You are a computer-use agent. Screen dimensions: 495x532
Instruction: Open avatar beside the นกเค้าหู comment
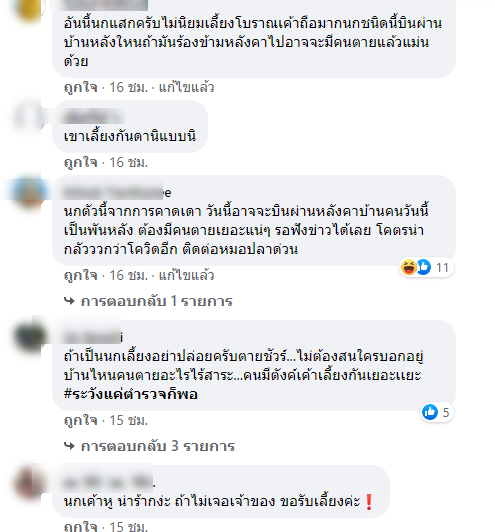(x=30, y=482)
